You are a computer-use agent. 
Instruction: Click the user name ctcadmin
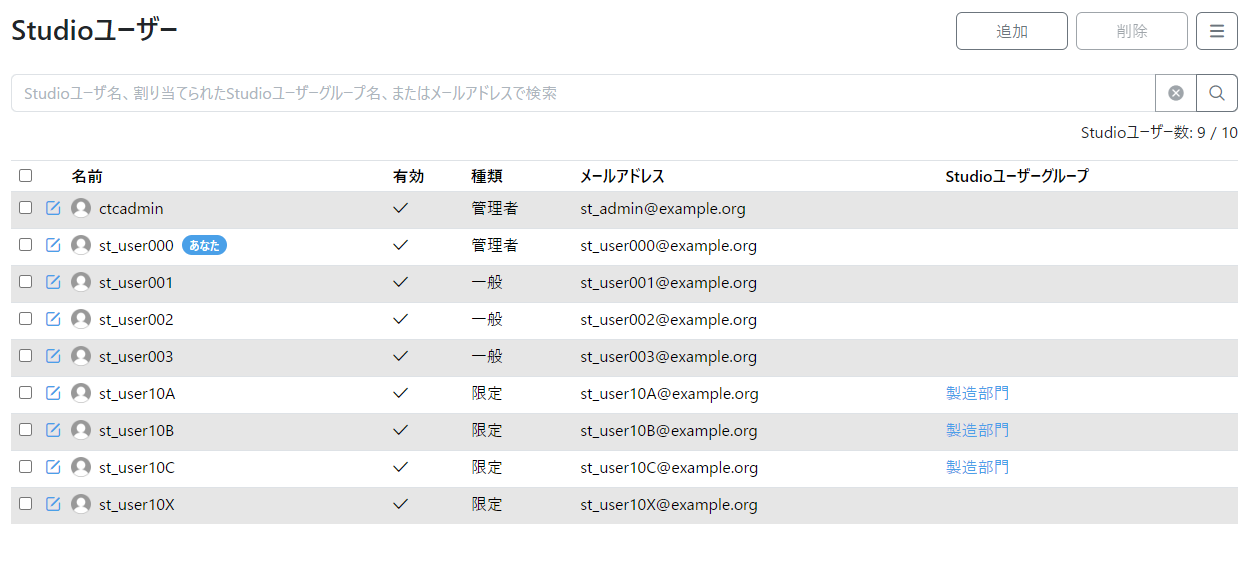point(131,209)
